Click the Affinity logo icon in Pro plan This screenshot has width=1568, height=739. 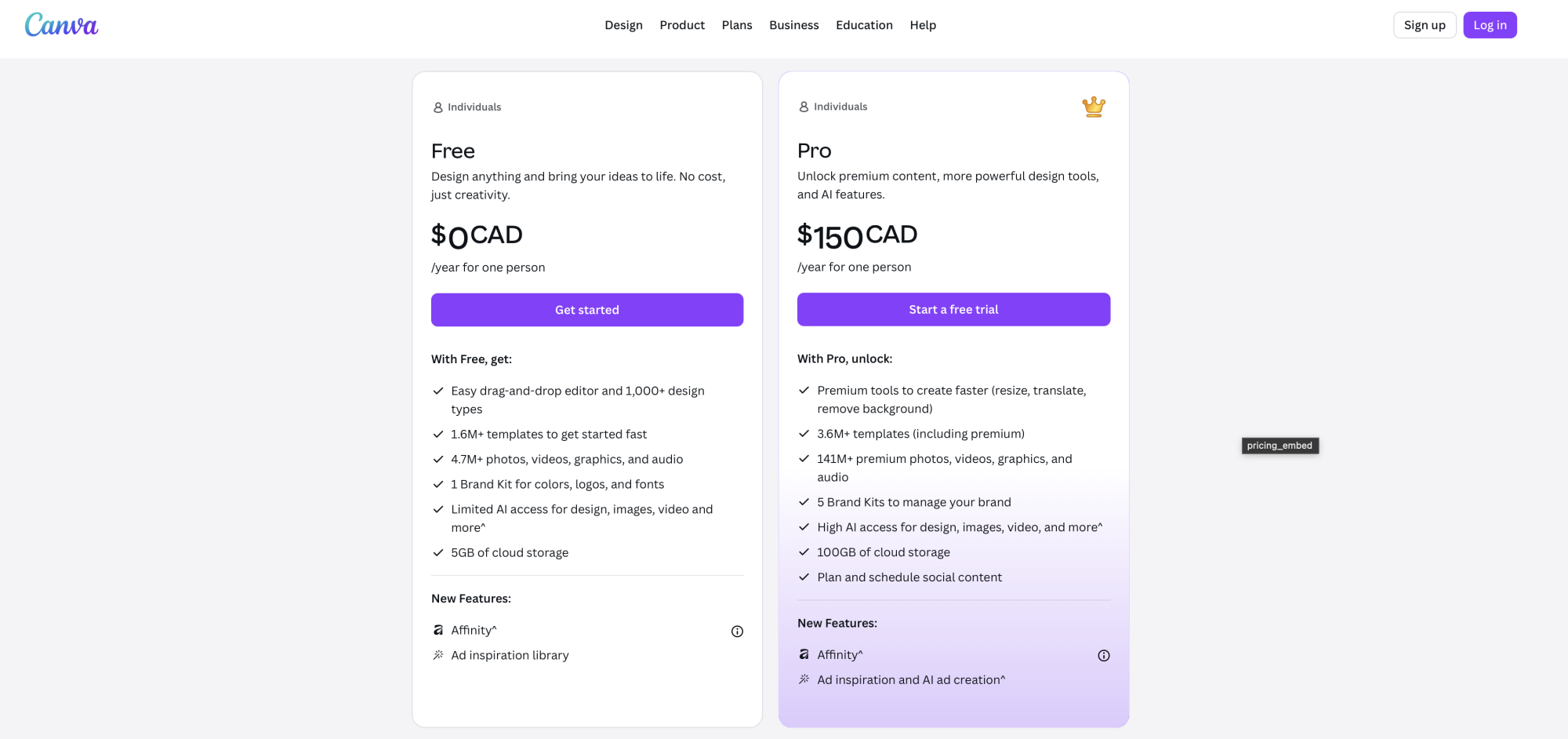pos(804,654)
